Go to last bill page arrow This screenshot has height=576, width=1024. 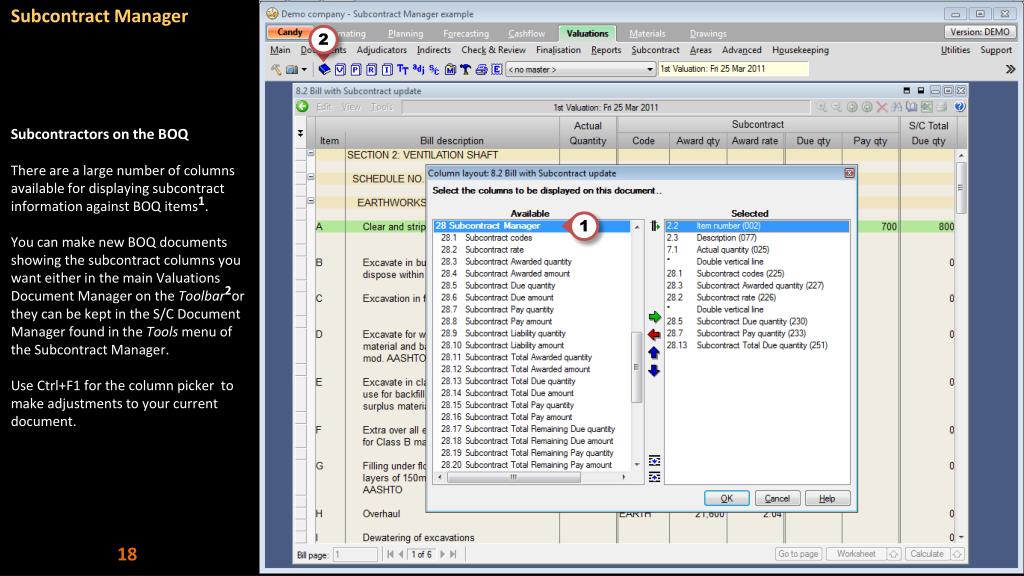[x=453, y=554]
